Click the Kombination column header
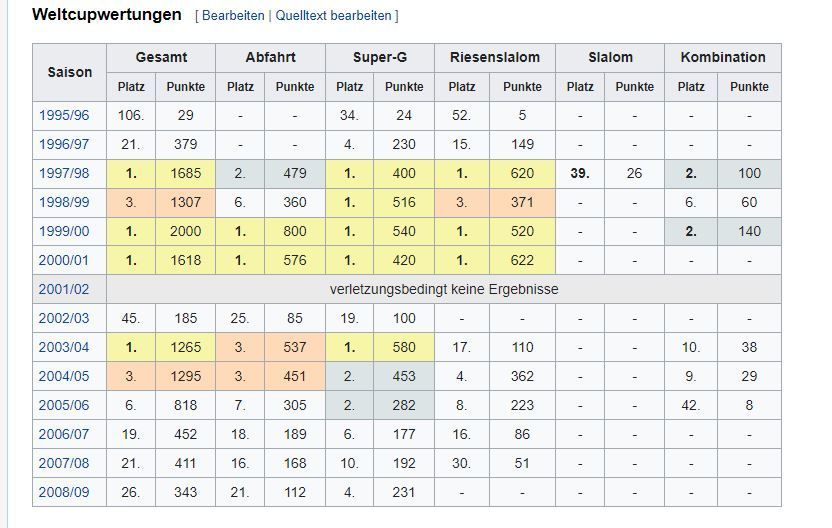Image resolution: width=832 pixels, height=528 pixels. (723, 57)
